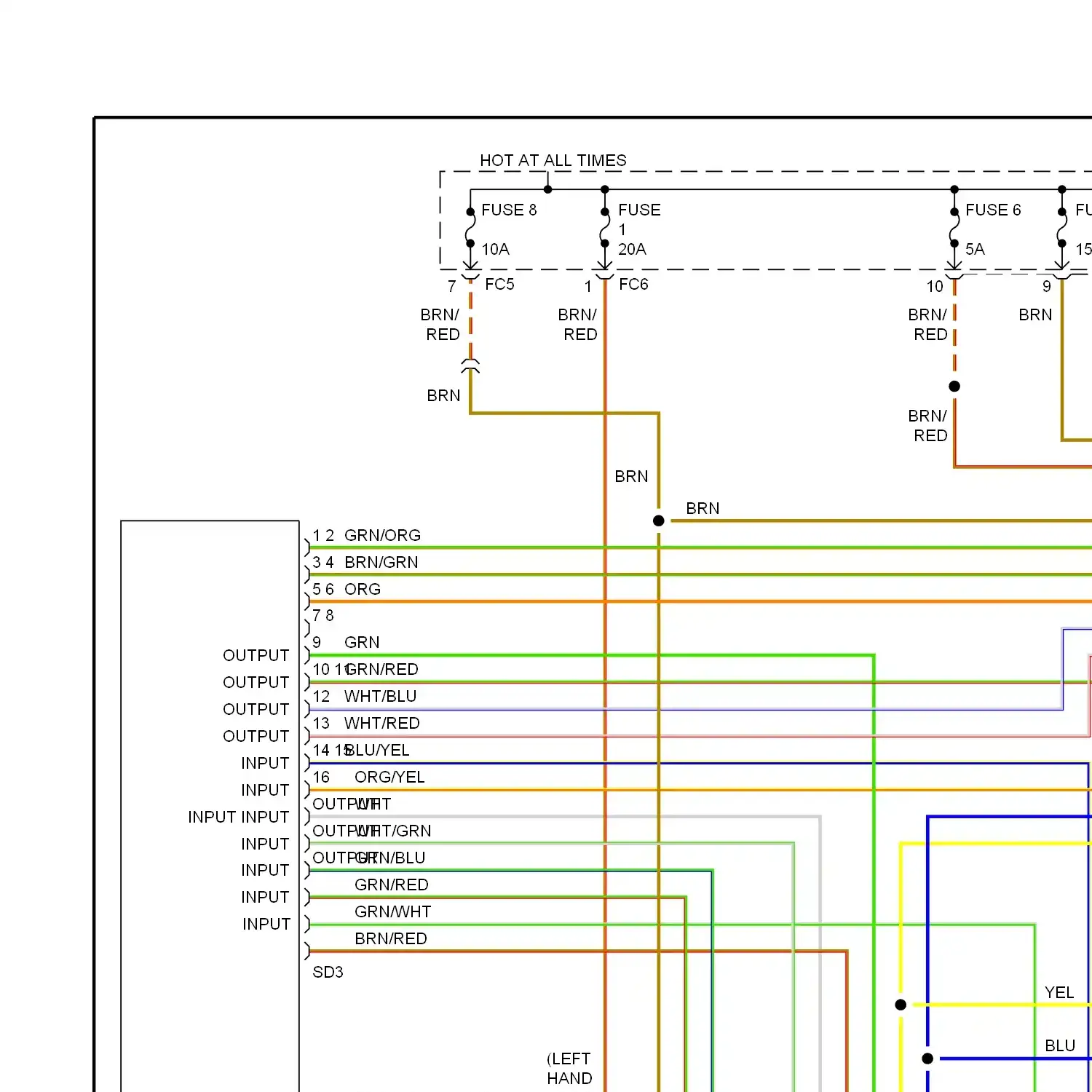
Task: Click the splice dot below FUSE 6
Action: [954, 386]
